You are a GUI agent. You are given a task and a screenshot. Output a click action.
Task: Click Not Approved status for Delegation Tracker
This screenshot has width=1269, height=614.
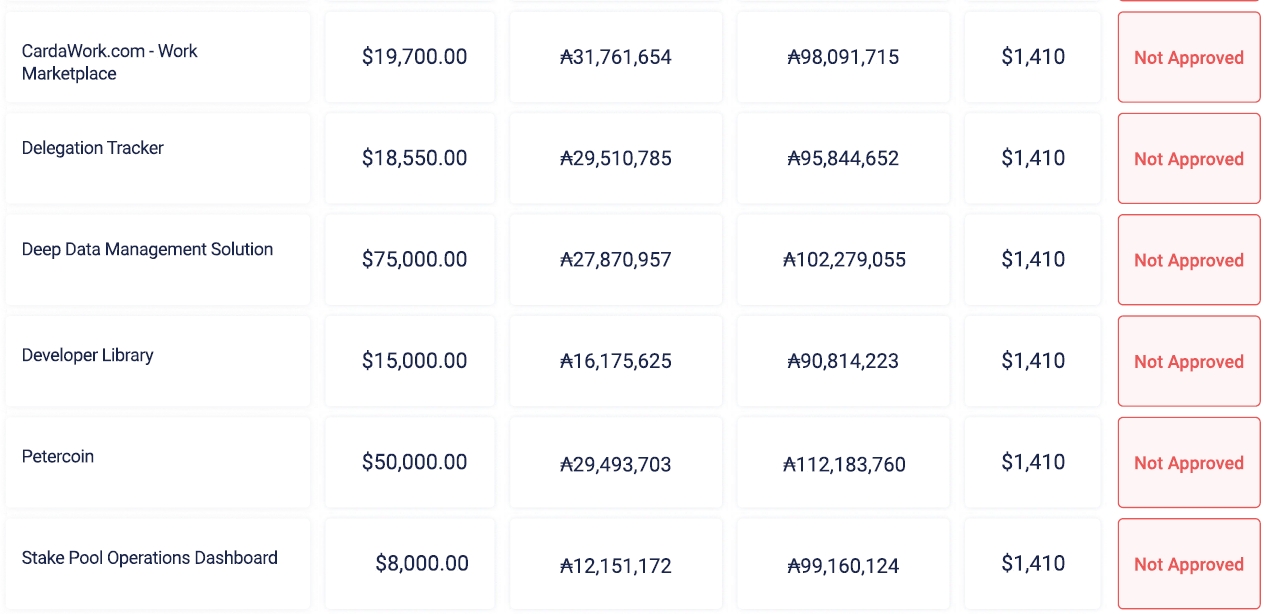coord(1188,159)
